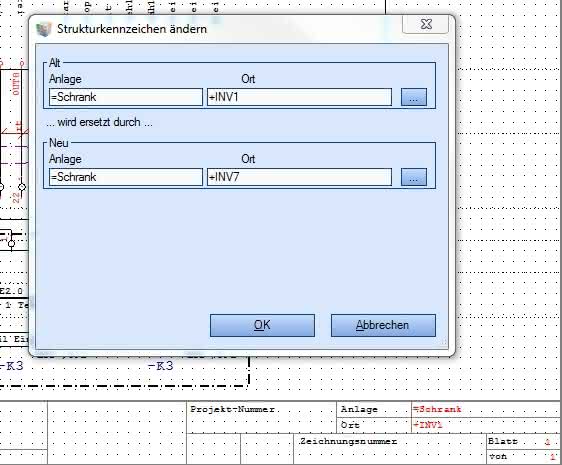This screenshot has height=465, width=562.
Task: Select the '... wird ersetzt durch ...' text
Action: click(x=99, y=122)
